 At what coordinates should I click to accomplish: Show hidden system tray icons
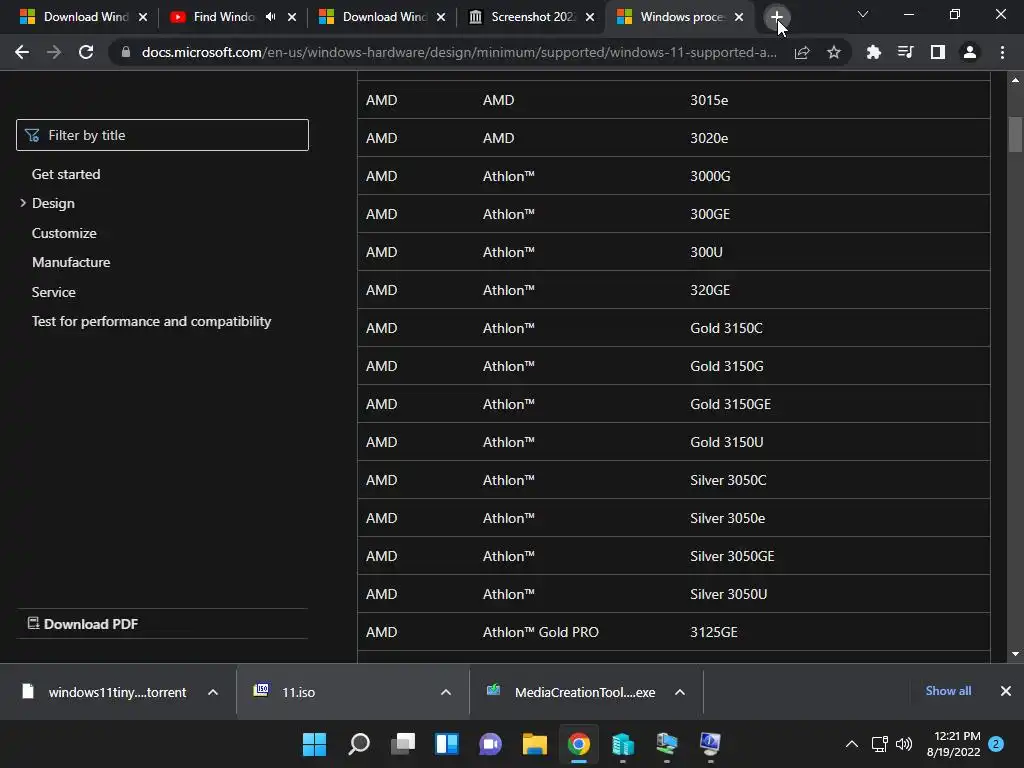[x=852, y=744]
